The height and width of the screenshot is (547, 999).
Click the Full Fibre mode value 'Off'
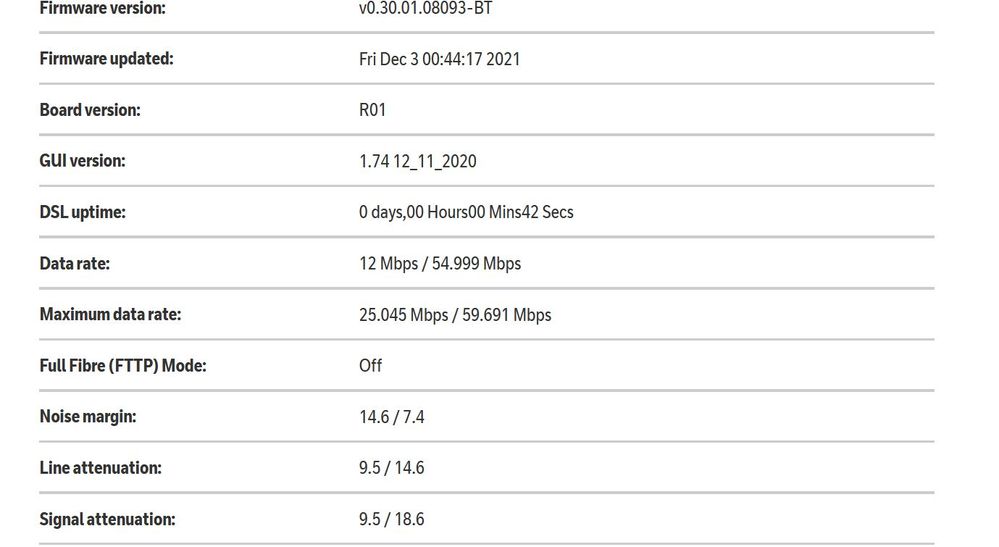pos(370,366)
